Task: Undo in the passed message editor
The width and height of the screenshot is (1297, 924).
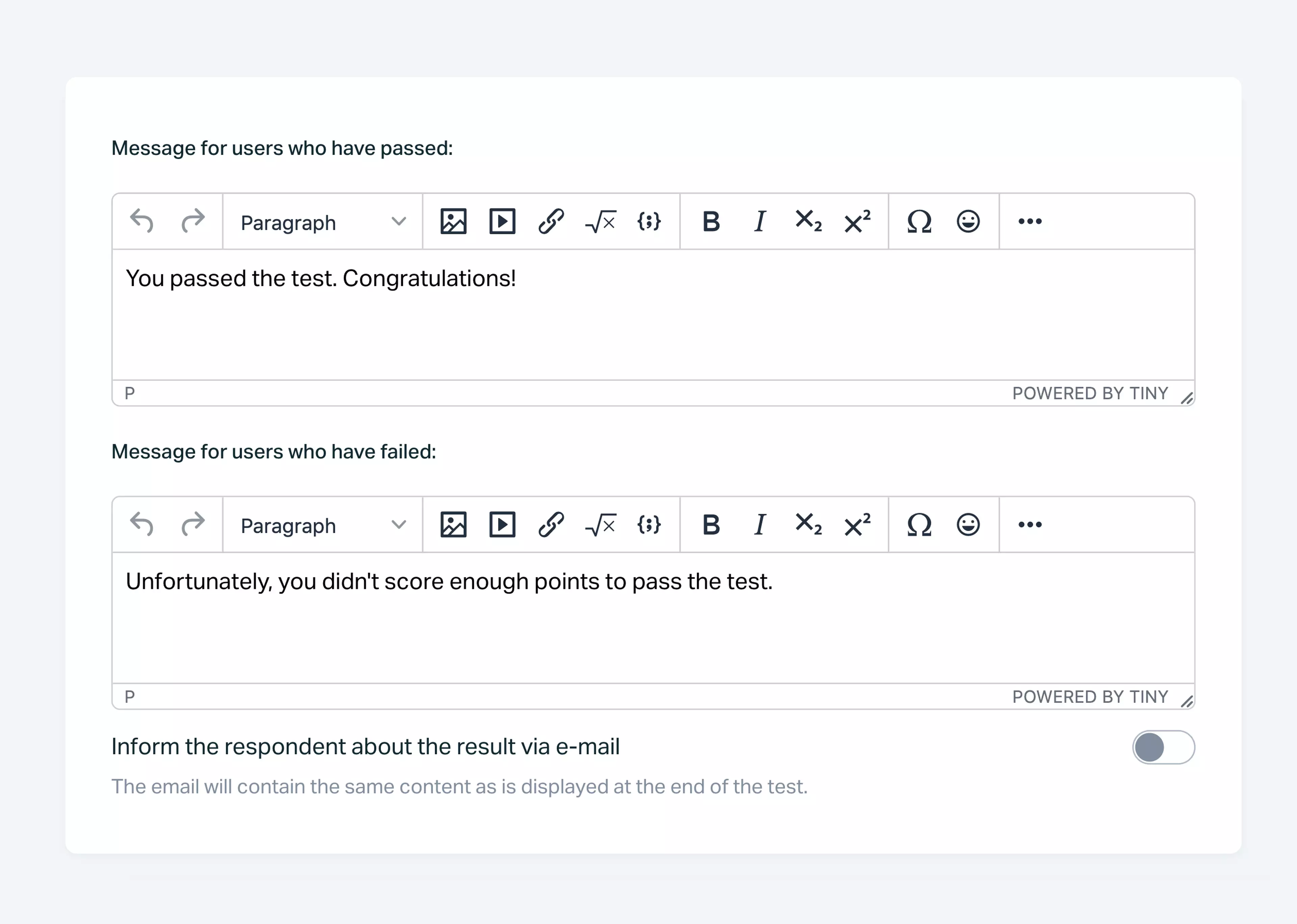Action: [x=142, y=221]
